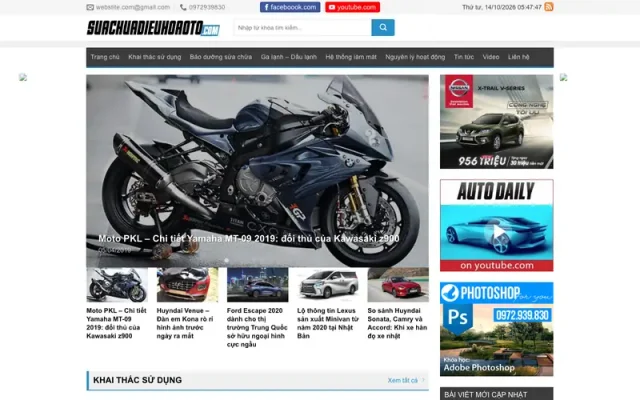This screenshot has height=400, width=640.
Task: Click the Moto PKL Yamaha MT-09 title link
Action: tap(116, 323)
